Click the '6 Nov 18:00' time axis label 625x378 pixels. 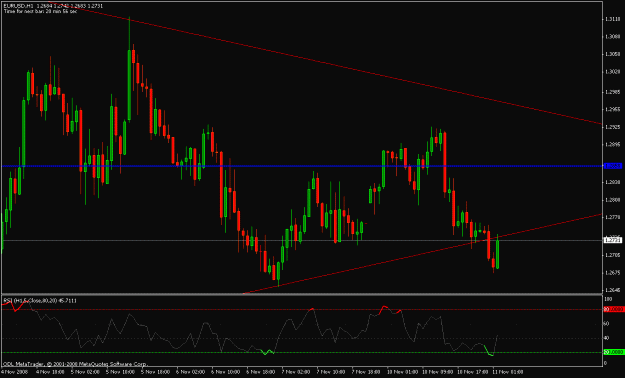point(260,372)
